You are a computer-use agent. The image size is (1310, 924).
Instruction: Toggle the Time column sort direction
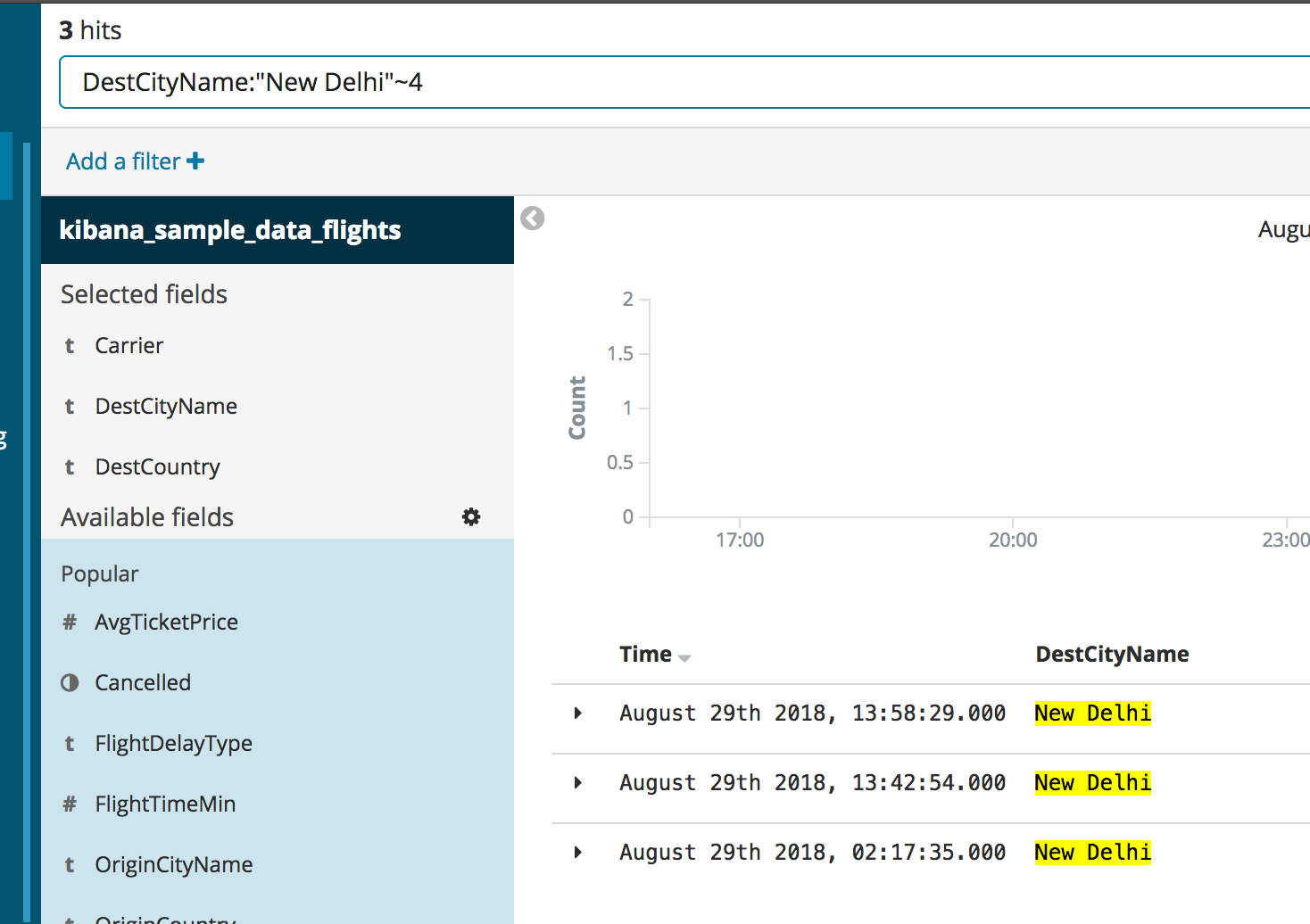(685, 656)
